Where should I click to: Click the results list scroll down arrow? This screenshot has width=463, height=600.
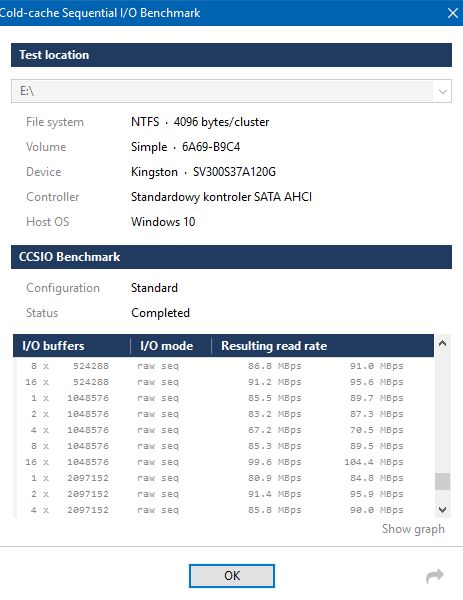tap(442, 510)
